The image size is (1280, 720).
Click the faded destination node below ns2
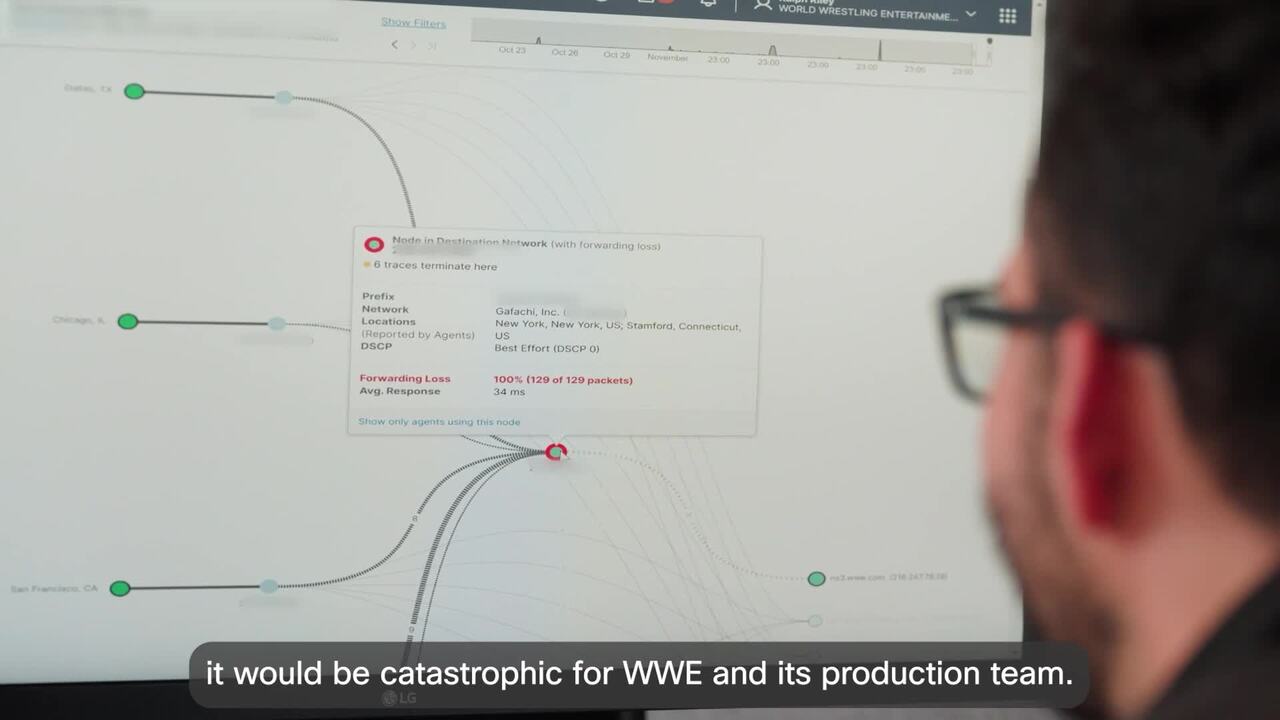[815, 621]
